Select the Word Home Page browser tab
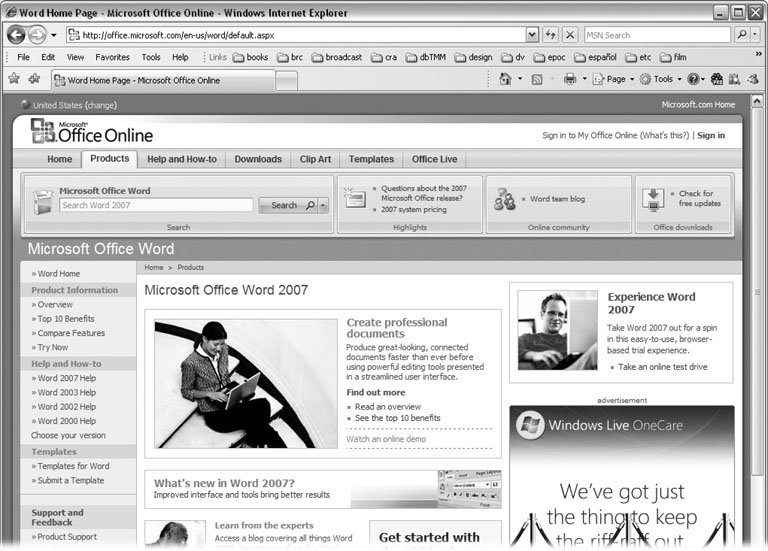Screen dimensions: 768x551 [163, 80]
